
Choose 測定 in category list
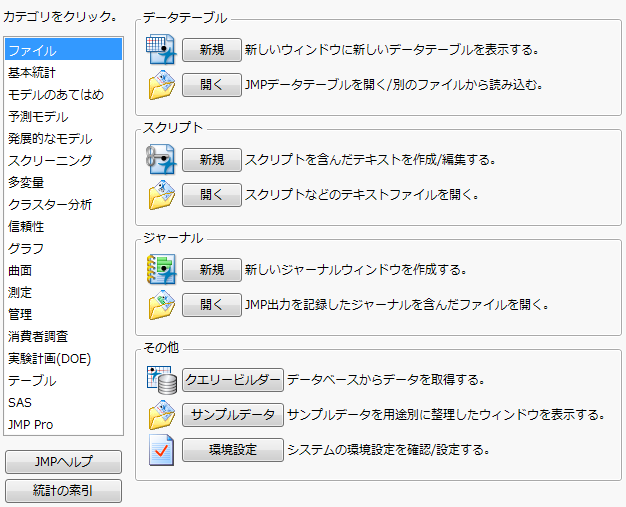[x=63, y=292]
